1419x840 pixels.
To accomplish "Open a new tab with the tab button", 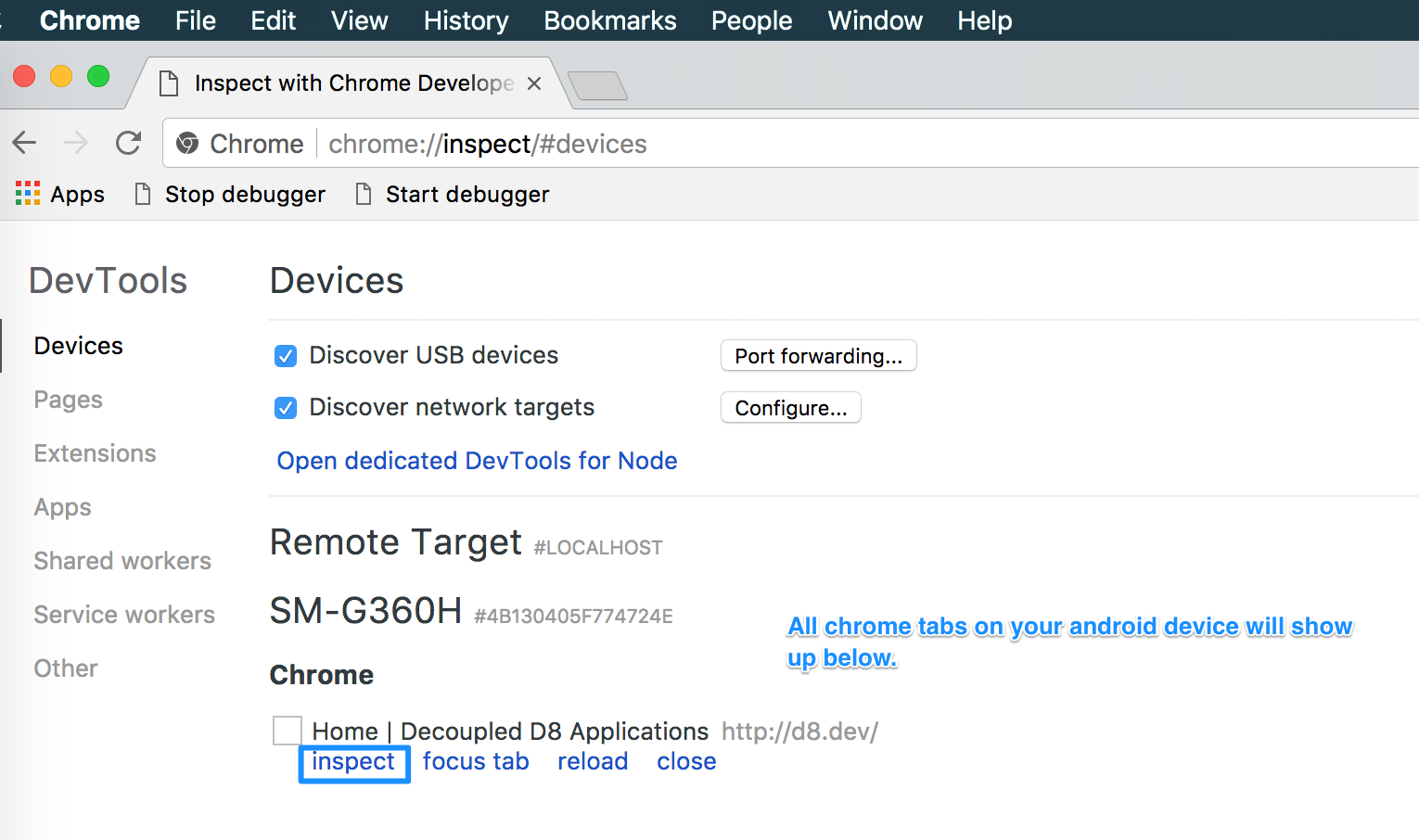I will coord(597,86).
